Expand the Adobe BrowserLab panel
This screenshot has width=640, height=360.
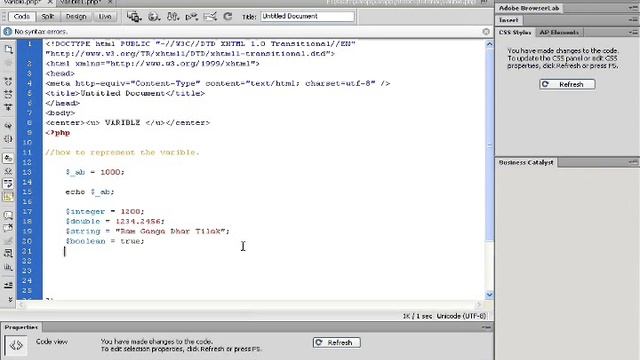[x=529, y=8]
